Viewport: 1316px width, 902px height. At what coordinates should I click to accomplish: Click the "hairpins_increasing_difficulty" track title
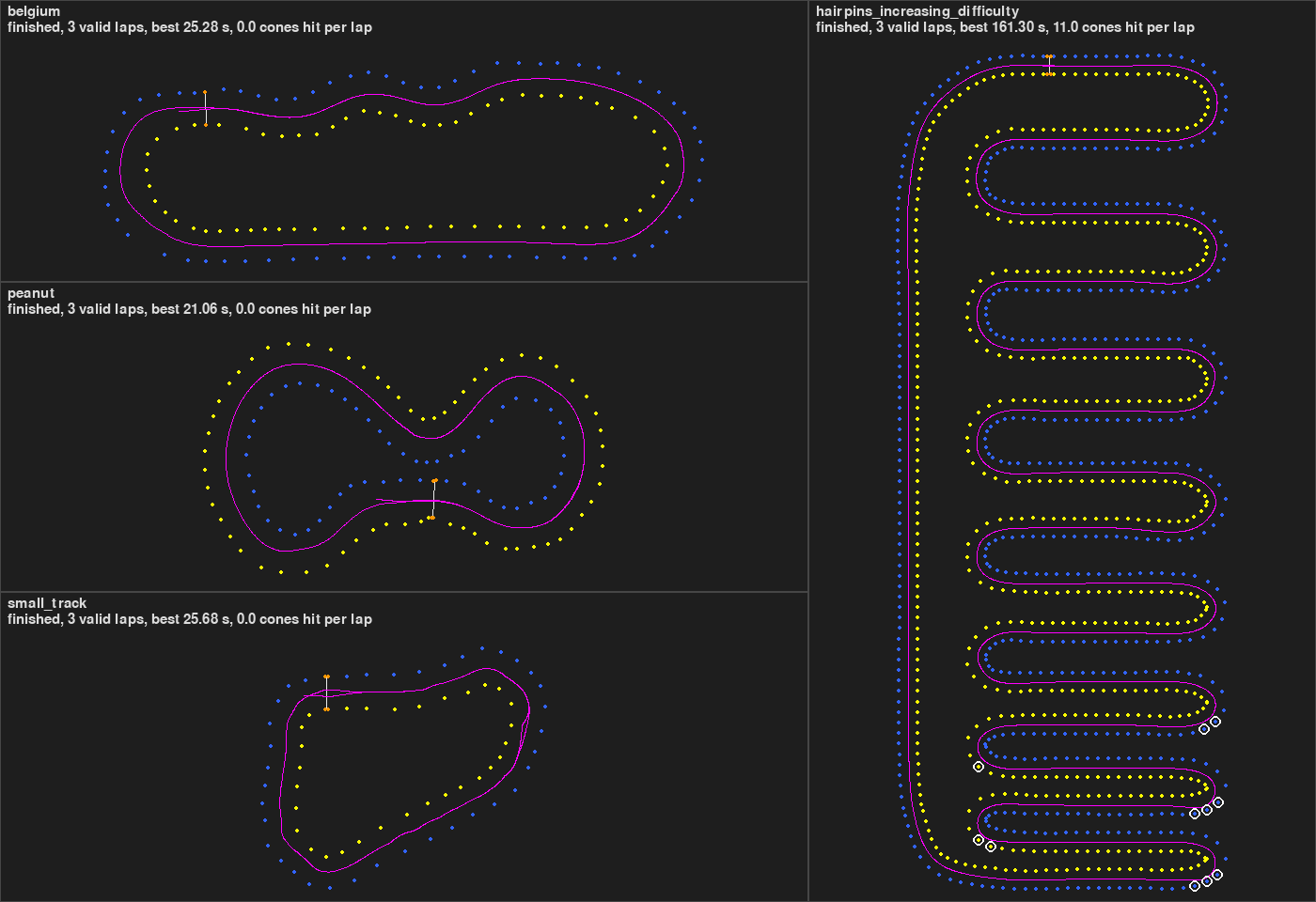click(917, 11)
